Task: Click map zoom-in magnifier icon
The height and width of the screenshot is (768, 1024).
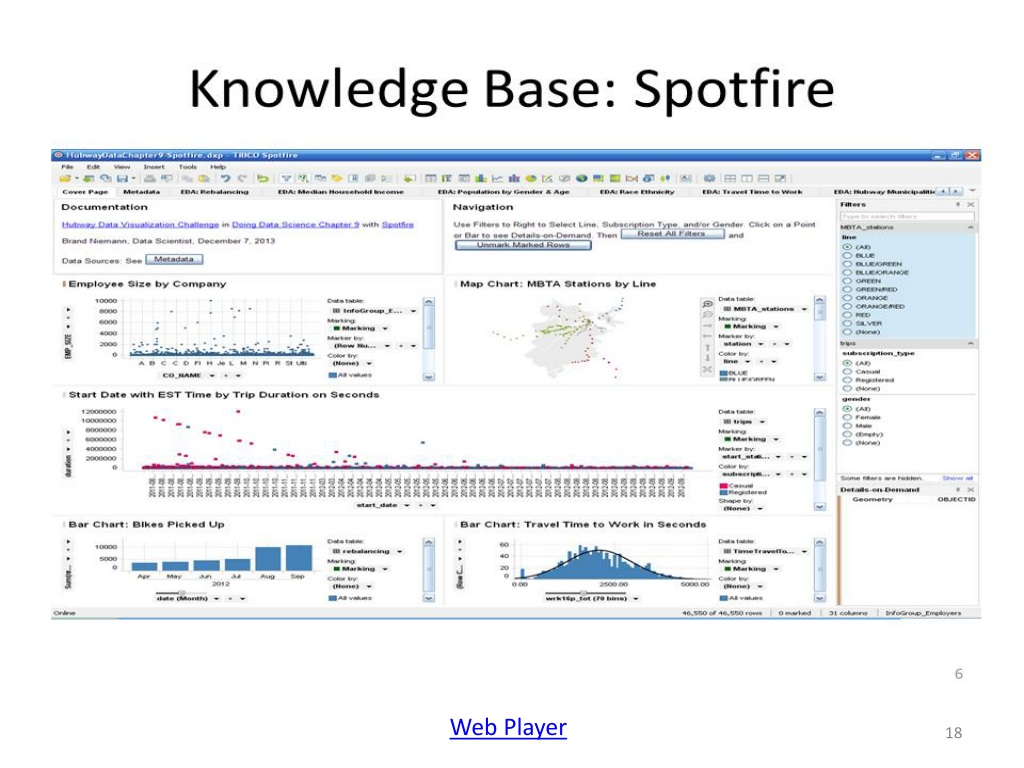Action: click(707, 304)
